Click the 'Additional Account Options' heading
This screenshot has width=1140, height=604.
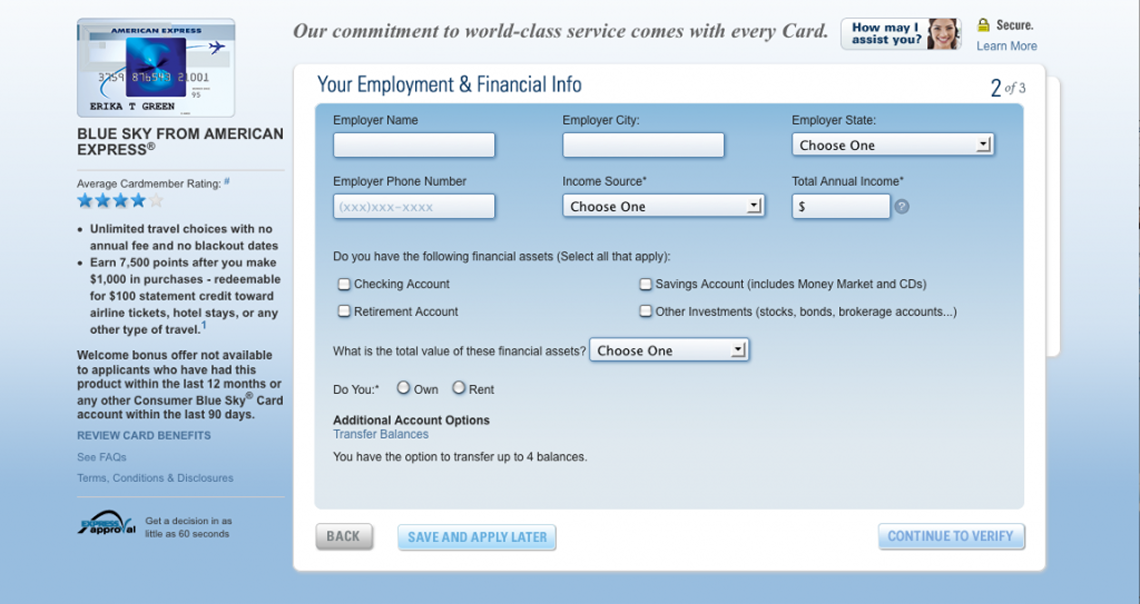click(x=411, y=420)
